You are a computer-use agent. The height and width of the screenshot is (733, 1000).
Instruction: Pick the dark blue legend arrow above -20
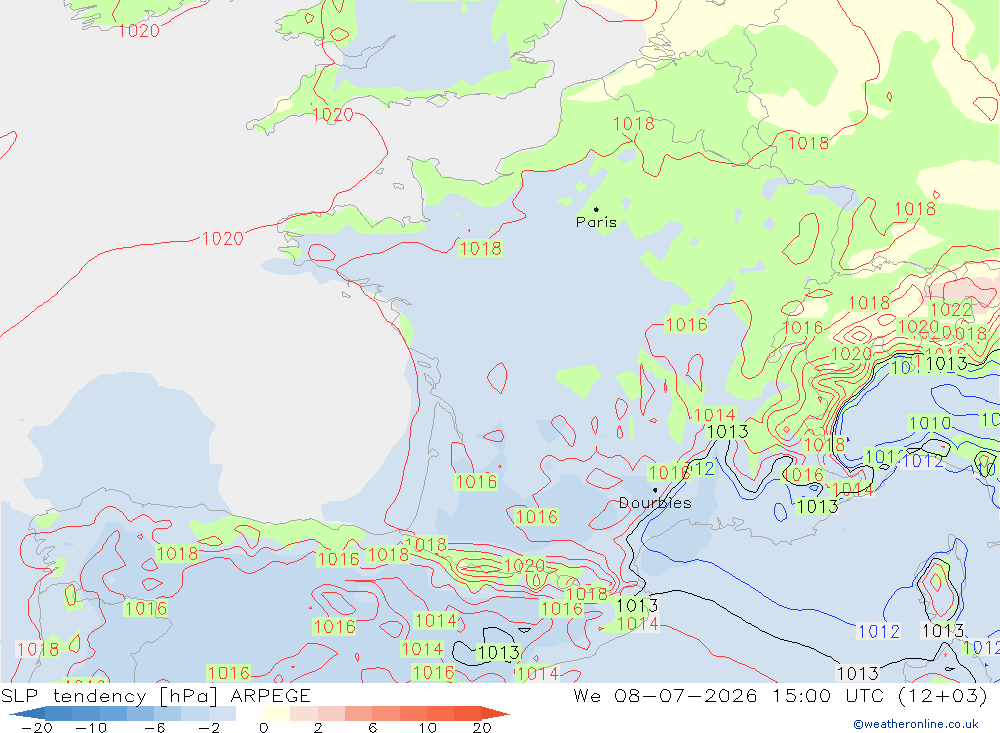(x=27, y=713)
